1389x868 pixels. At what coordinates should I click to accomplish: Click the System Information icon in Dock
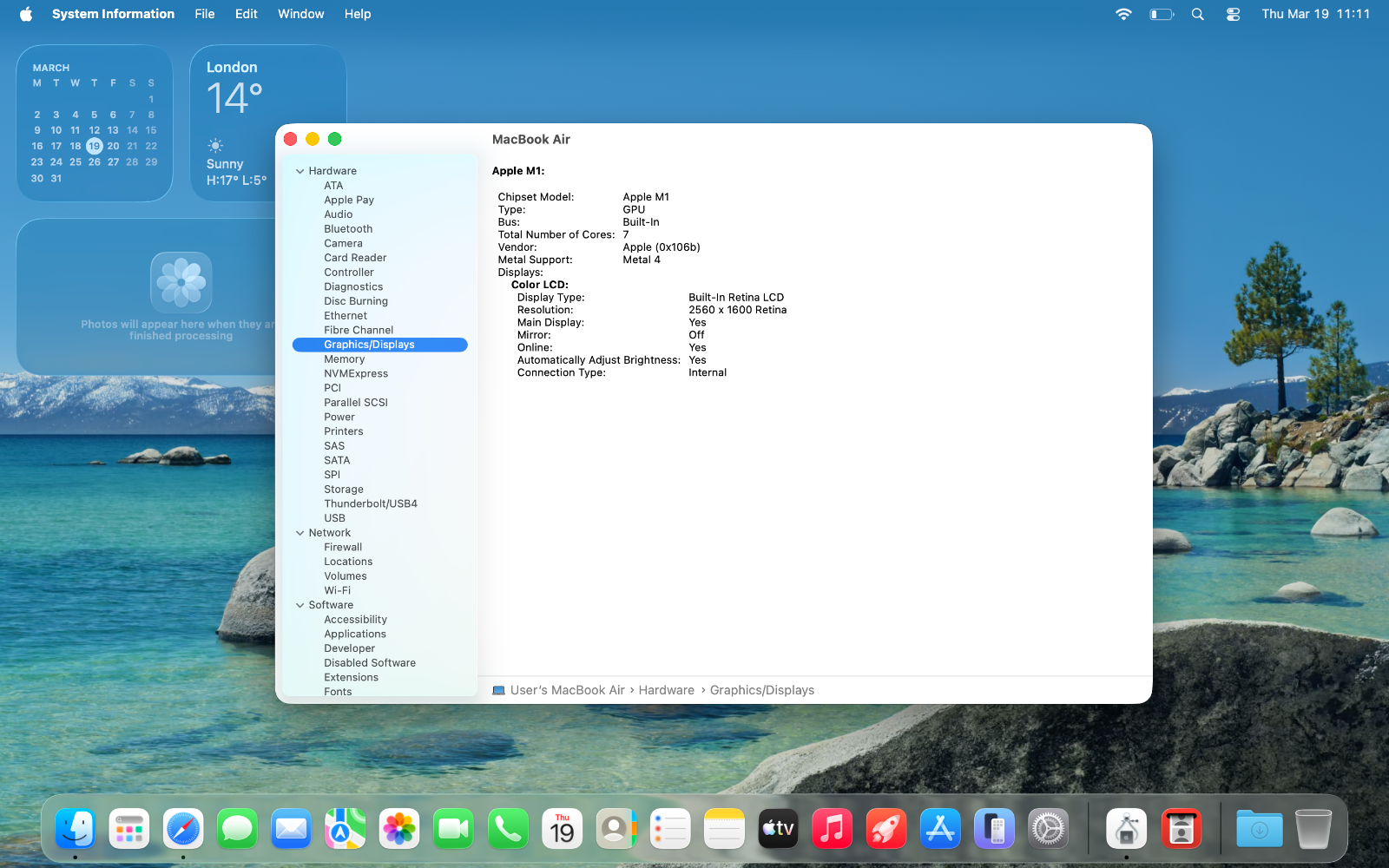tap(1127, 830)
